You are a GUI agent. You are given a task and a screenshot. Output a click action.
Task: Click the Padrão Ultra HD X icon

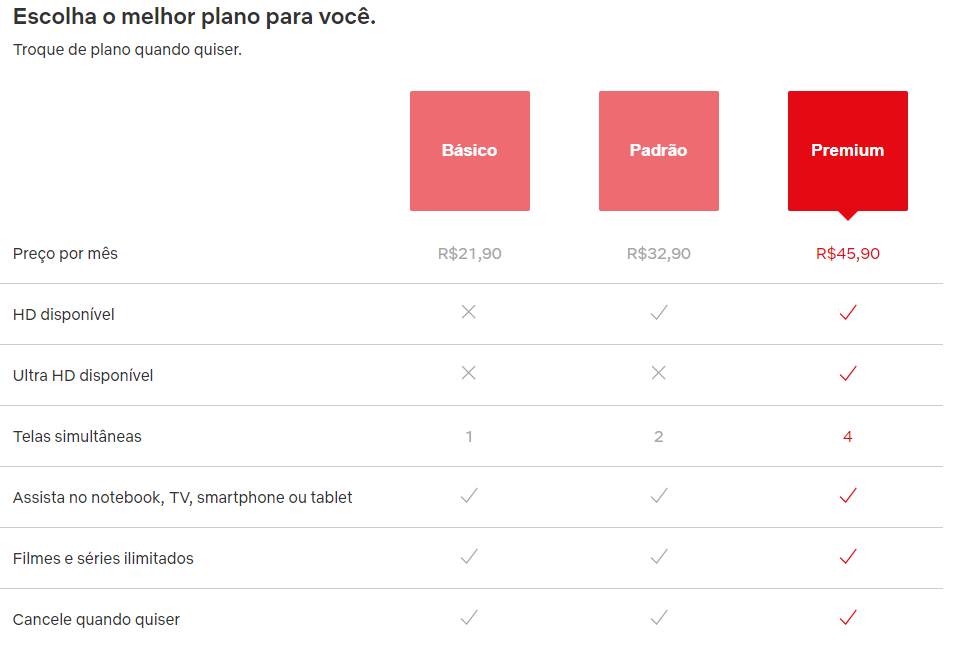click(658, 373)
